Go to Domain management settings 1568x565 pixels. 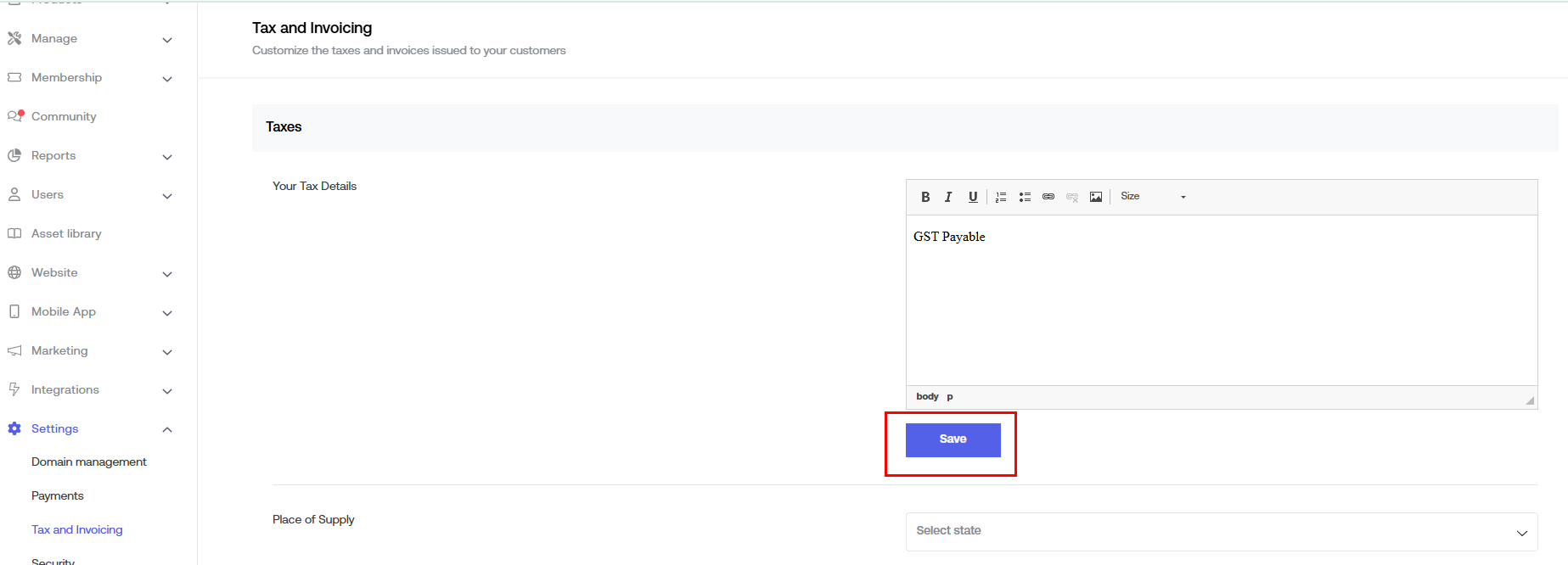(89, 462)
